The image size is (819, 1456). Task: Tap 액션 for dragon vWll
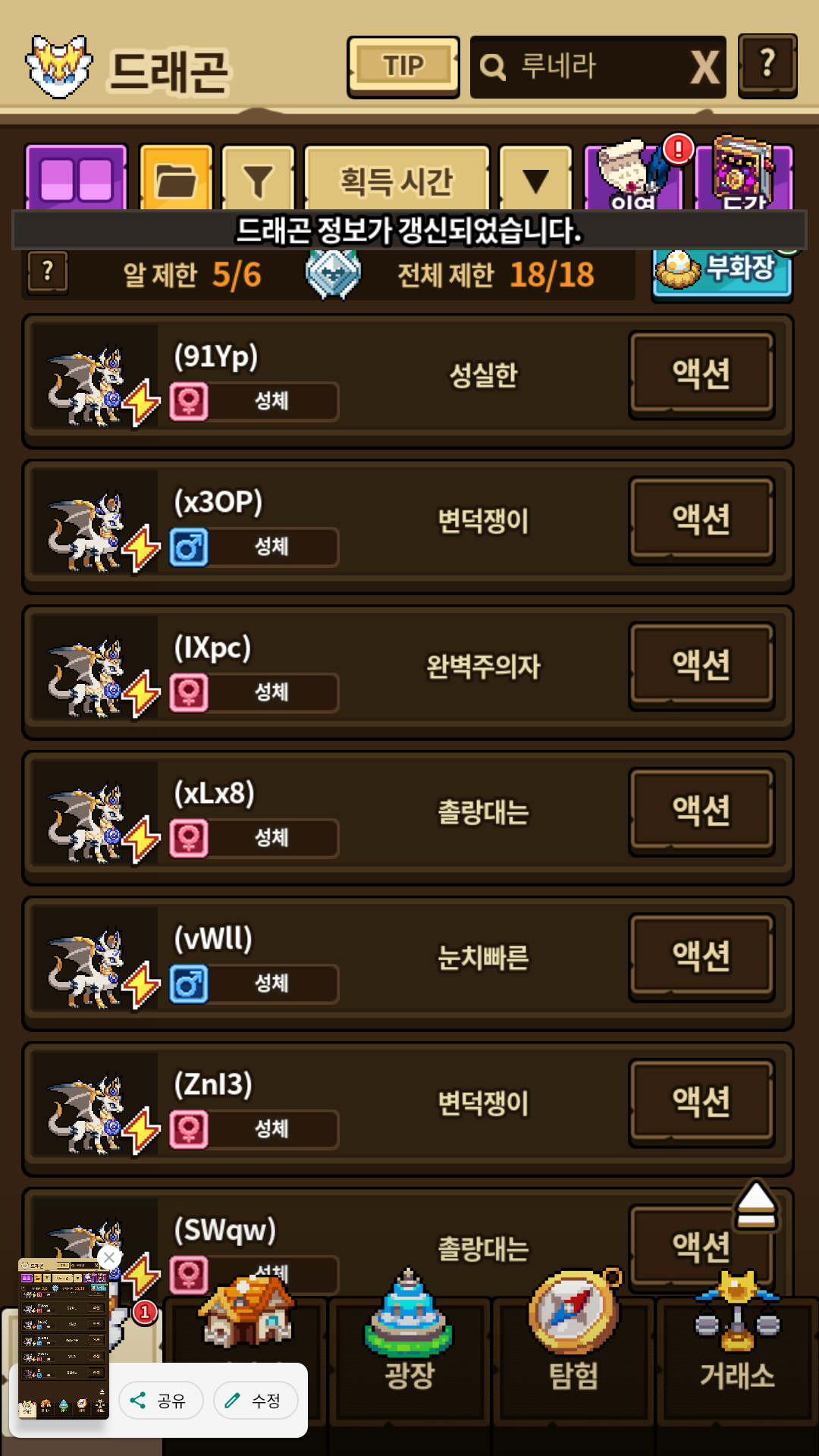point(701,957)
